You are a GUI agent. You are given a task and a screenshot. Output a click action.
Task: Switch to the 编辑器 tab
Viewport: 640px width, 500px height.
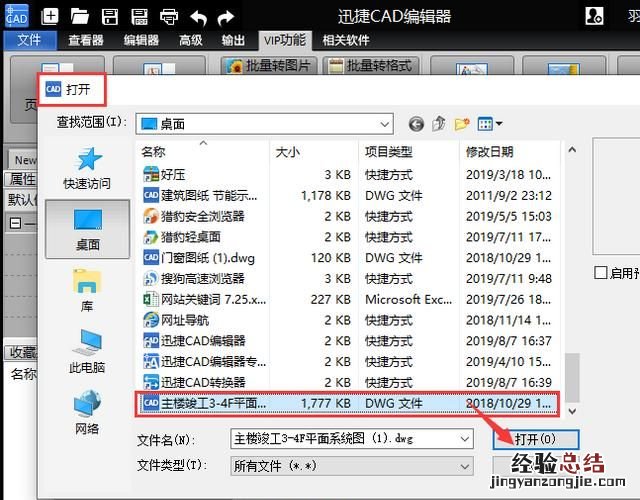coord(141,40)
